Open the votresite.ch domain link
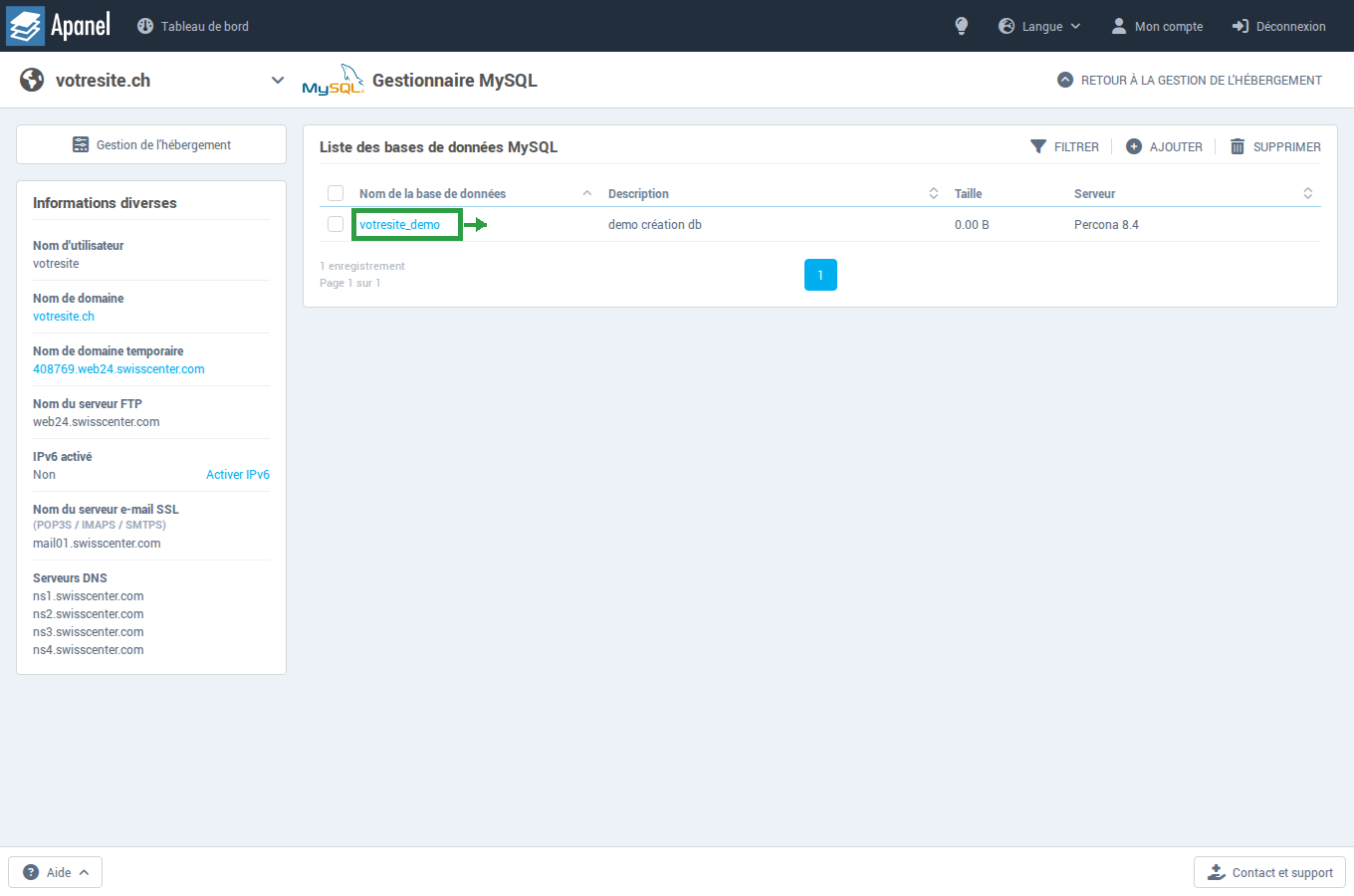 64,316
